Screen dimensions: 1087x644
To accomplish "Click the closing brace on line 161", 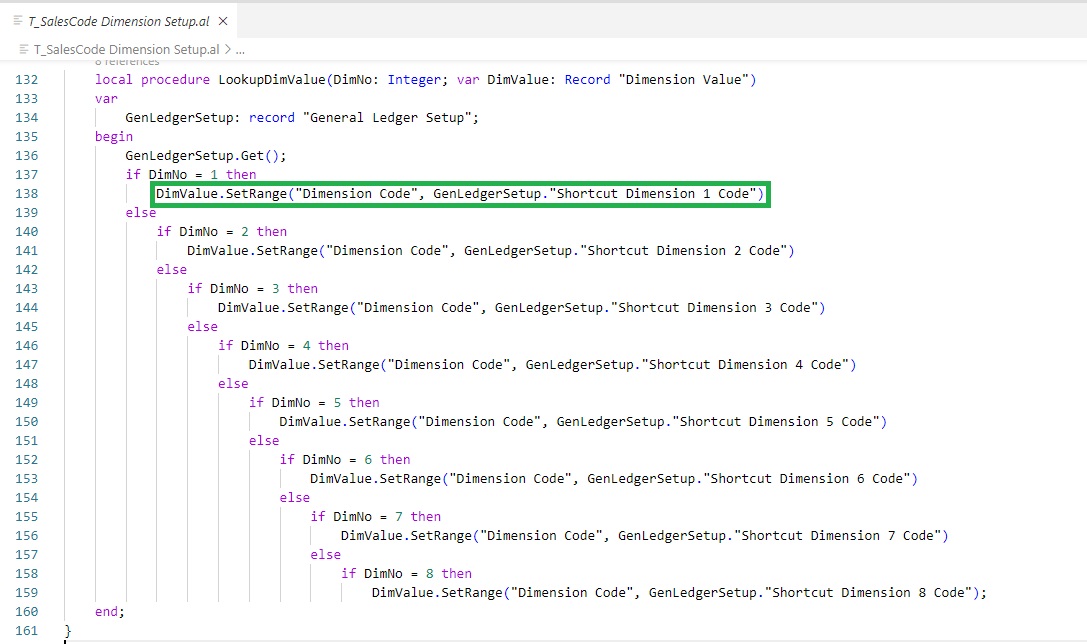I will tap(68, 631).
